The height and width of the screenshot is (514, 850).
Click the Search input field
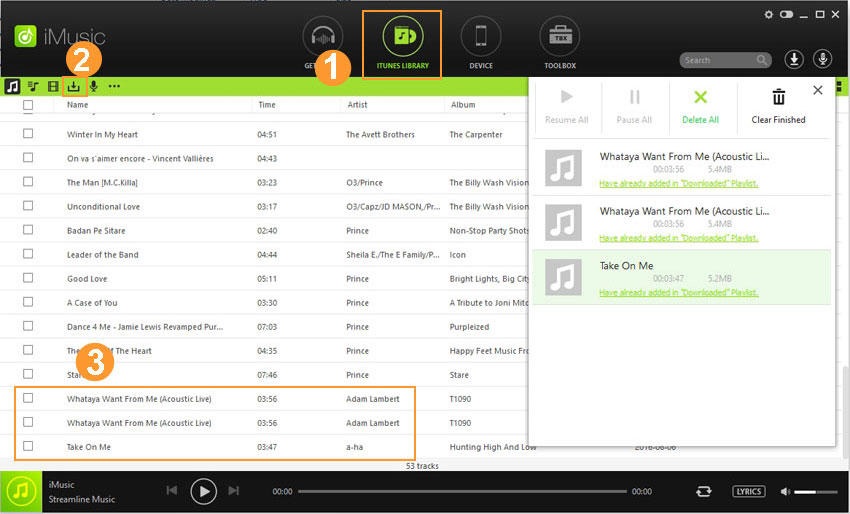(719, 60)
